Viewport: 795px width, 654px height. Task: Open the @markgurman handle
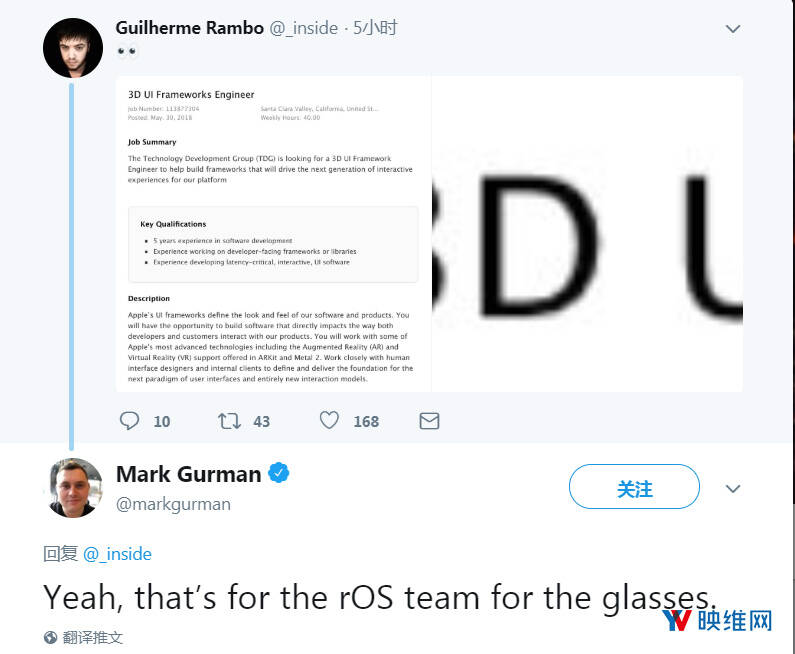point(173,504)
